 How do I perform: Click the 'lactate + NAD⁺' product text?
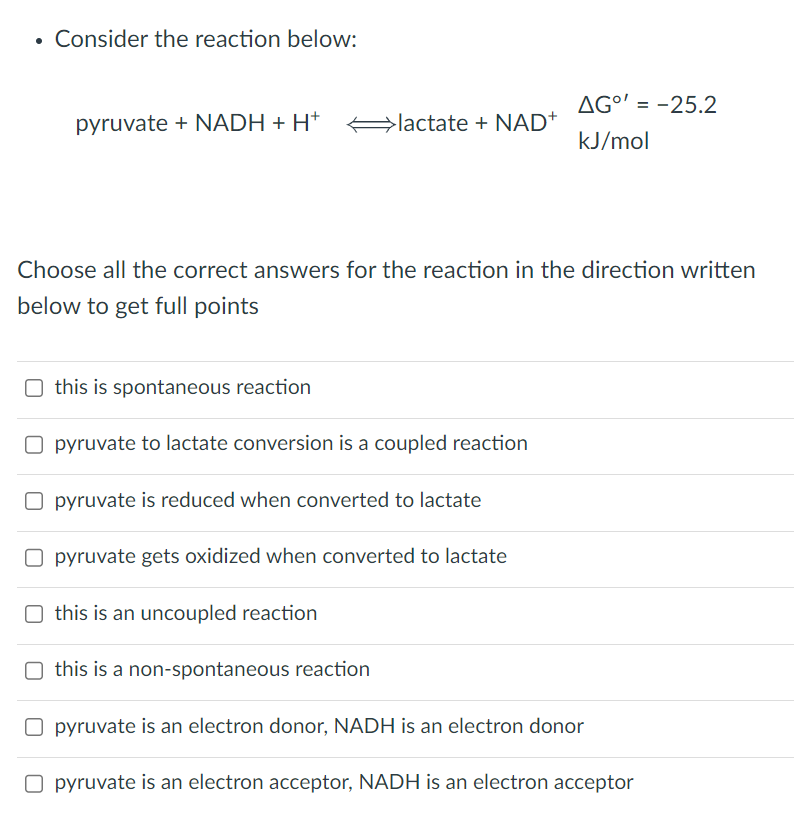point(475,122)
